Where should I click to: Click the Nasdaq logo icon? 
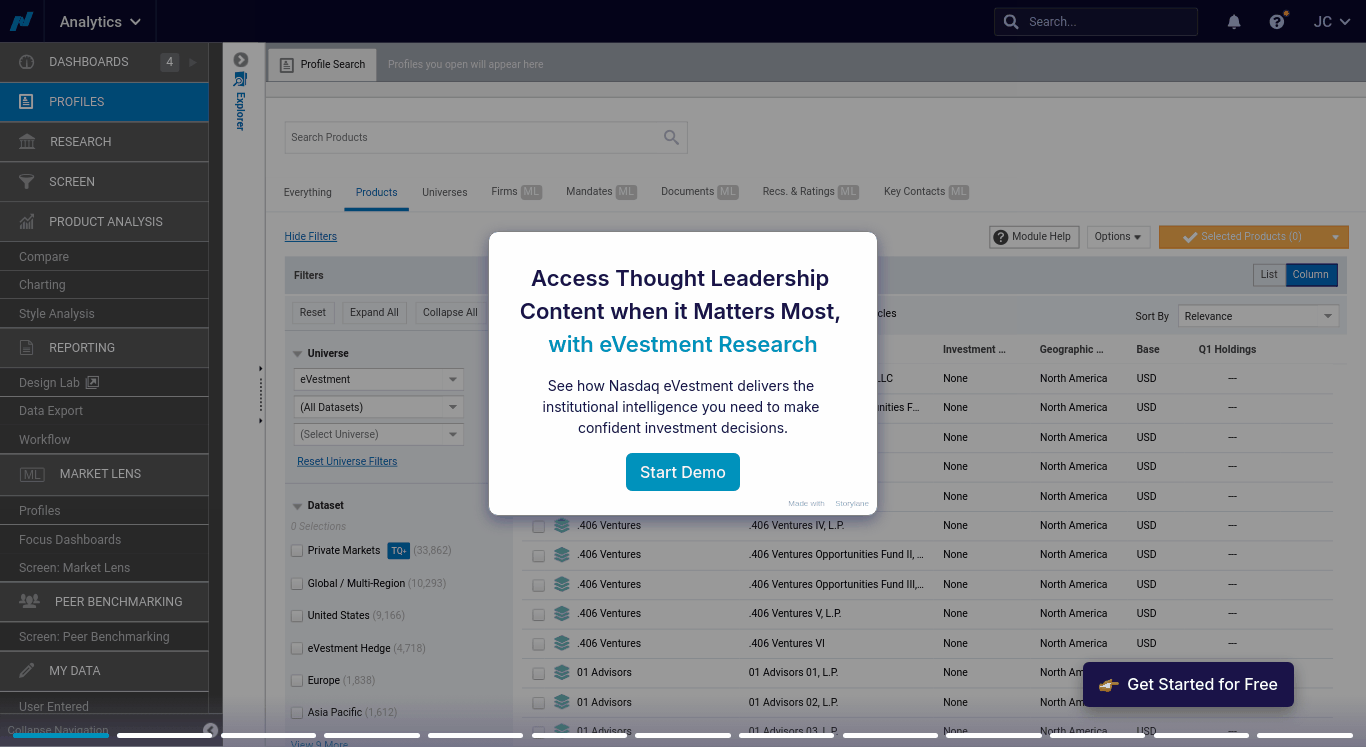pos(22,21)
